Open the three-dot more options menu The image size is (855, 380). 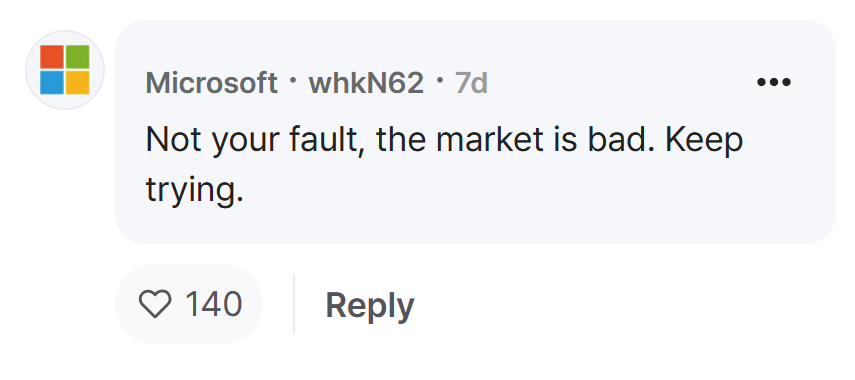pyautogui.click(x=773, y=82)
